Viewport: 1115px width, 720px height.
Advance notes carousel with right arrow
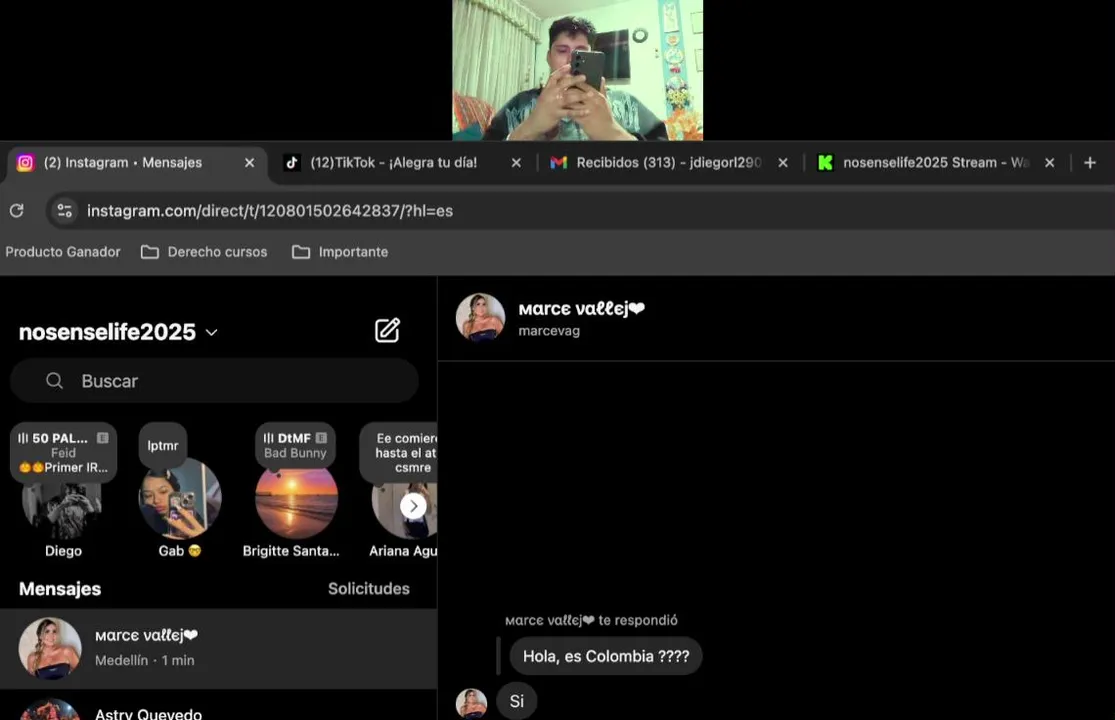pyautogui.click(x=413, y=506)
